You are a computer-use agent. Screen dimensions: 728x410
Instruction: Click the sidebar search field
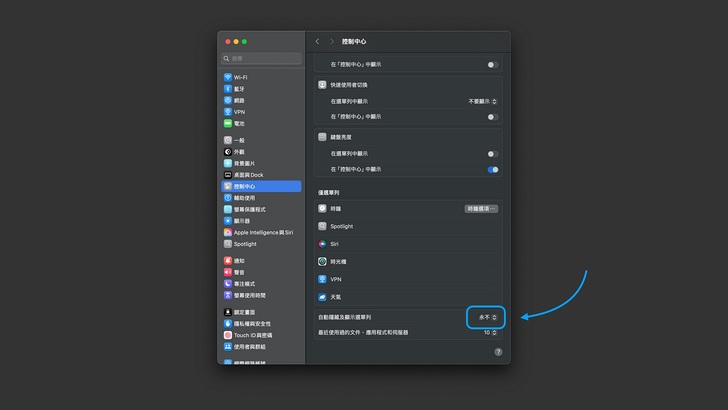260,58
